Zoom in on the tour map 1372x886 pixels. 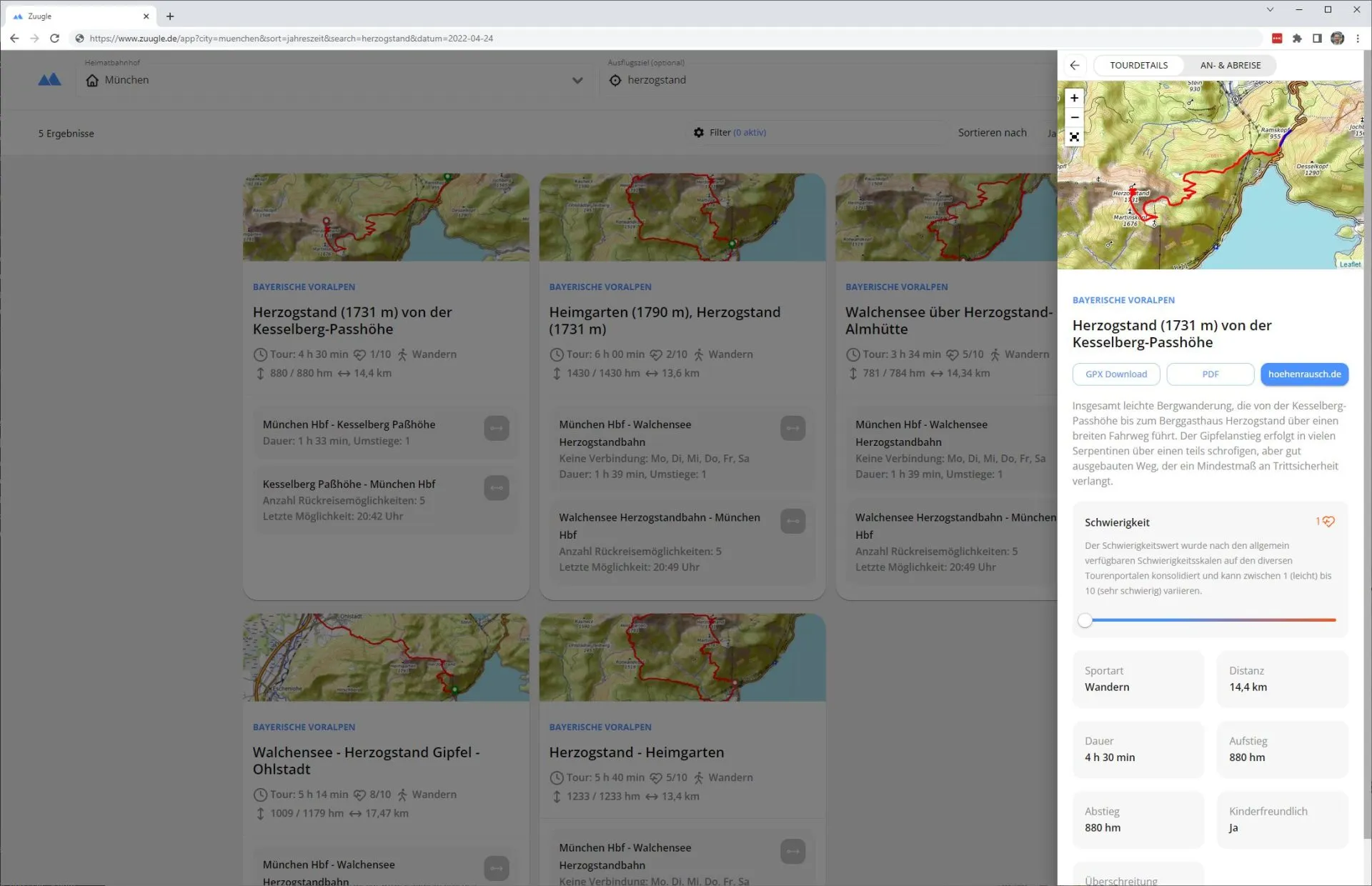pos(1074,99)
